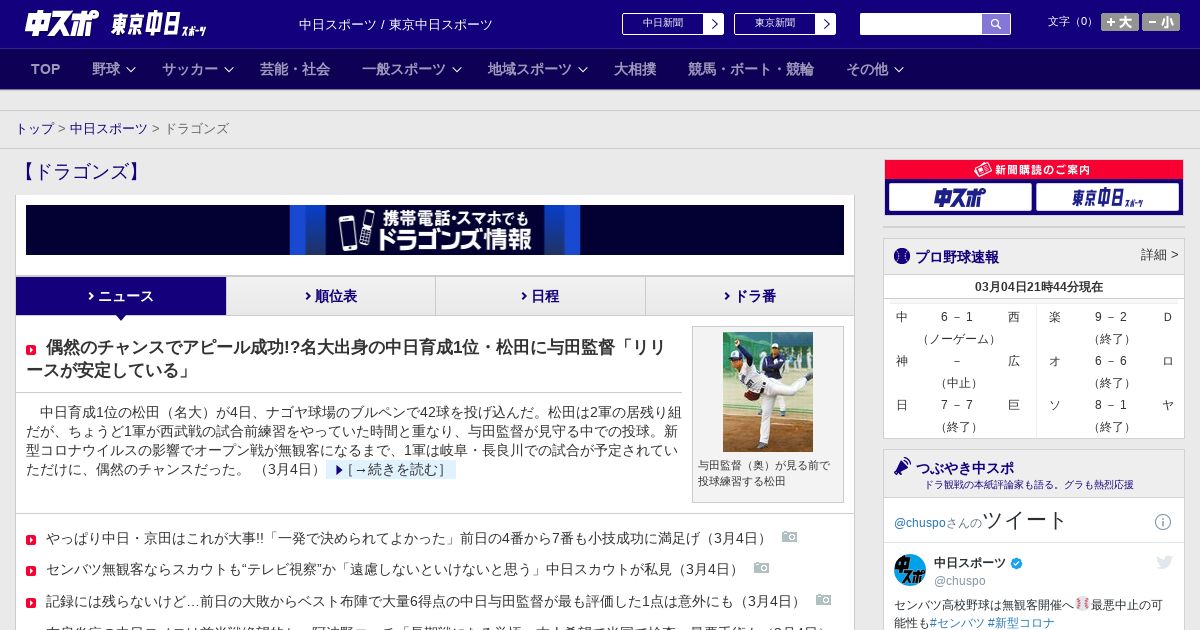1200x630 pixels.
Task: Click the つぶやき中スポ pen icon
Action: 902,467
